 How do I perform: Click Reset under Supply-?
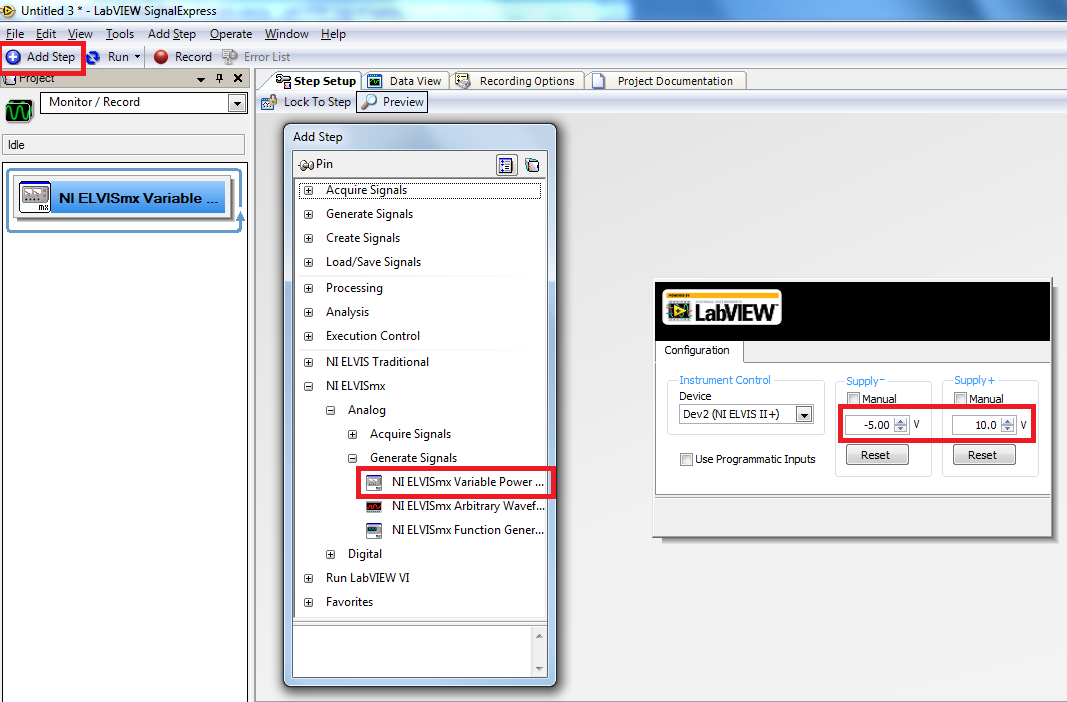[876, 455]
